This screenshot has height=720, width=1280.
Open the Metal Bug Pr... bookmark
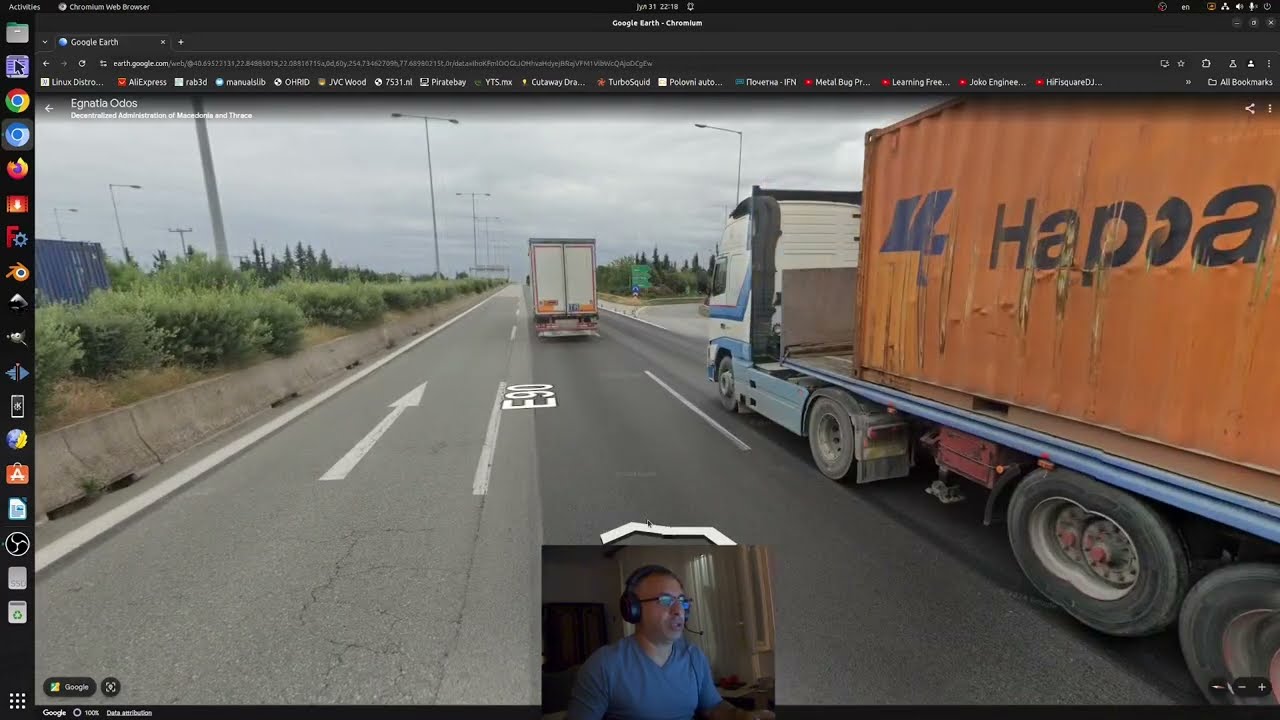[838, 82]
